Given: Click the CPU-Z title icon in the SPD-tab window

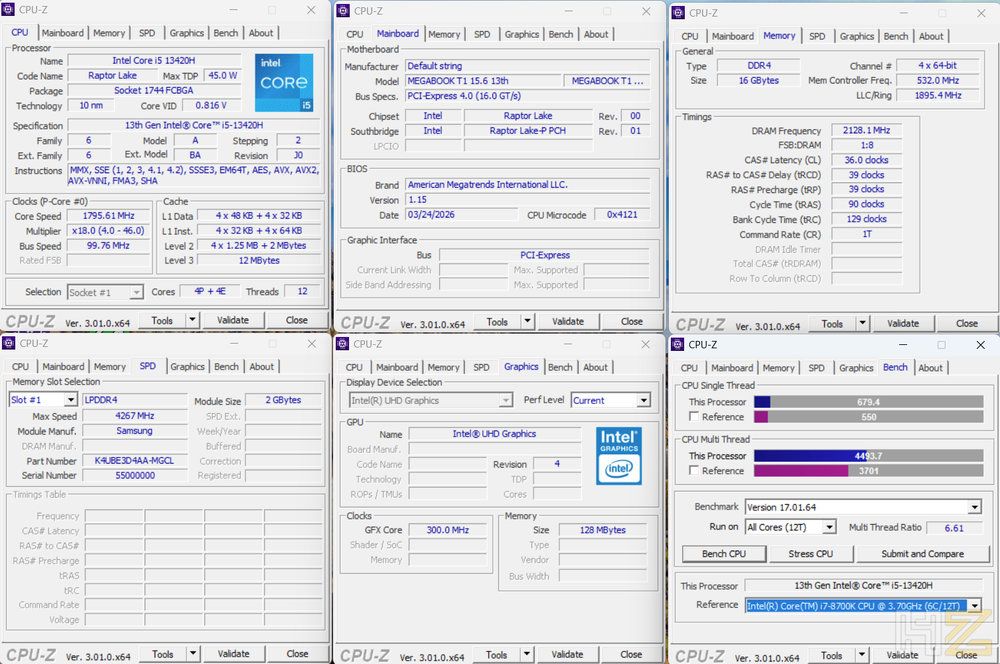Looking at the screenshot, I should (x=8, y=343).
